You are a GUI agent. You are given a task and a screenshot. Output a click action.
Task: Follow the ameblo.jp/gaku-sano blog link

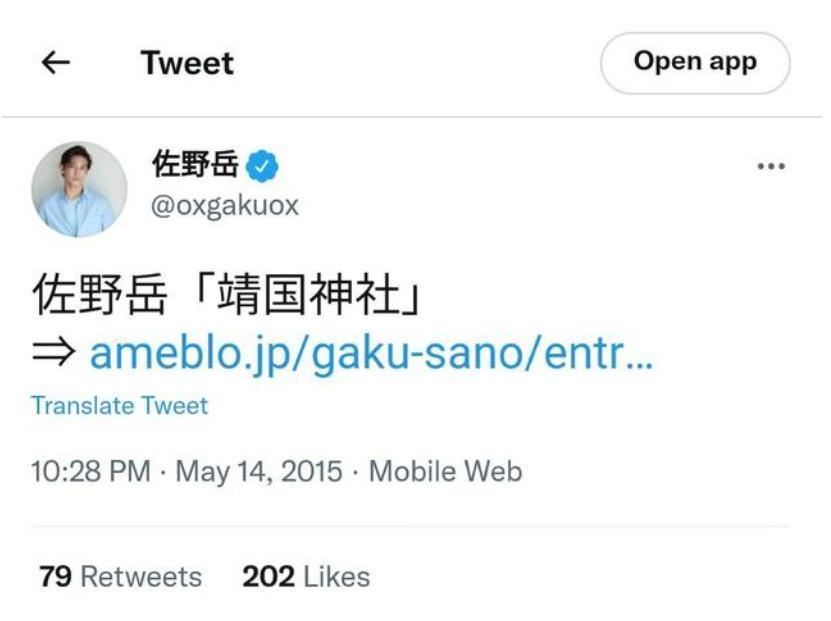tap(371, 353)
